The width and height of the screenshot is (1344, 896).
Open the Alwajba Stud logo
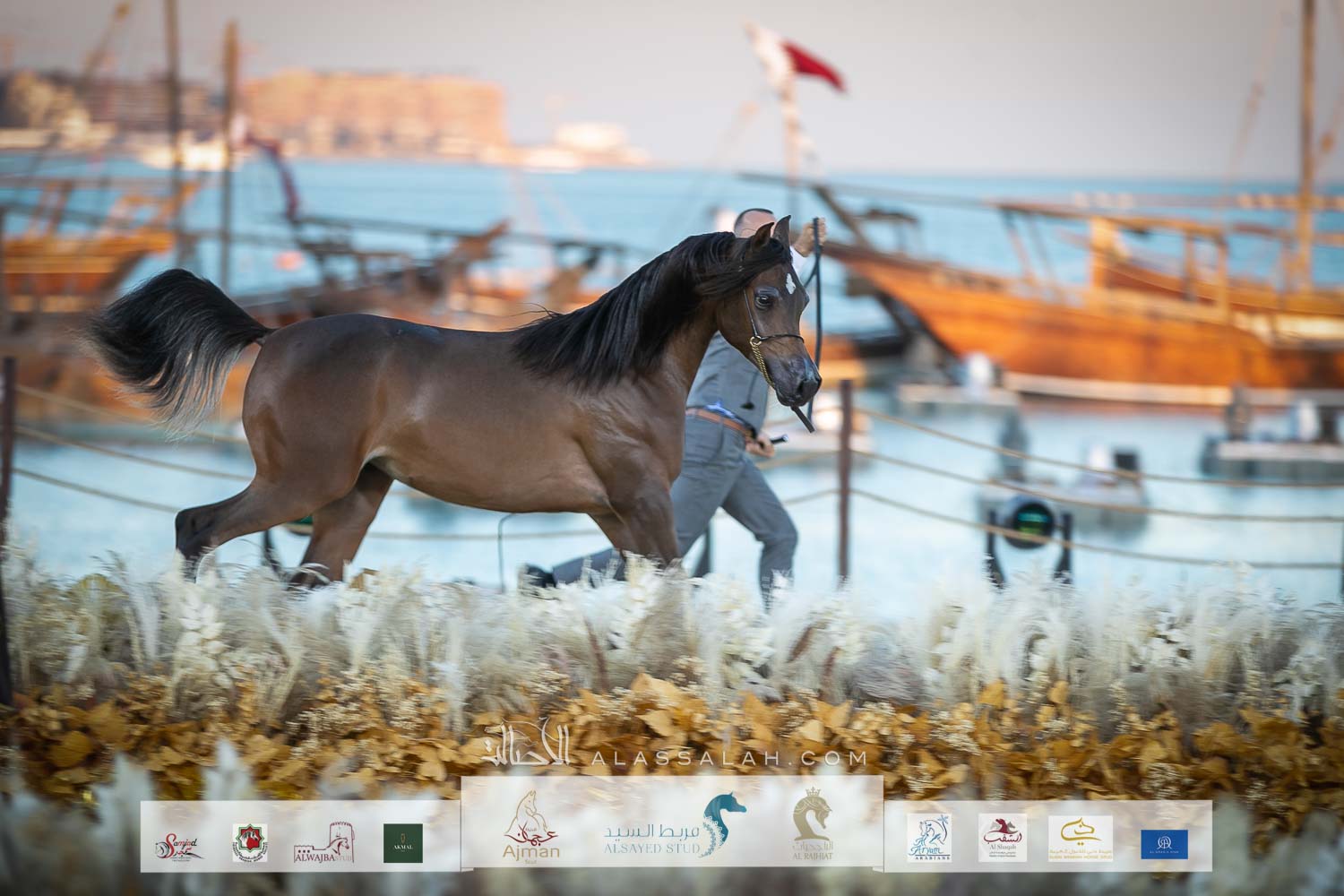coord(323,842)
